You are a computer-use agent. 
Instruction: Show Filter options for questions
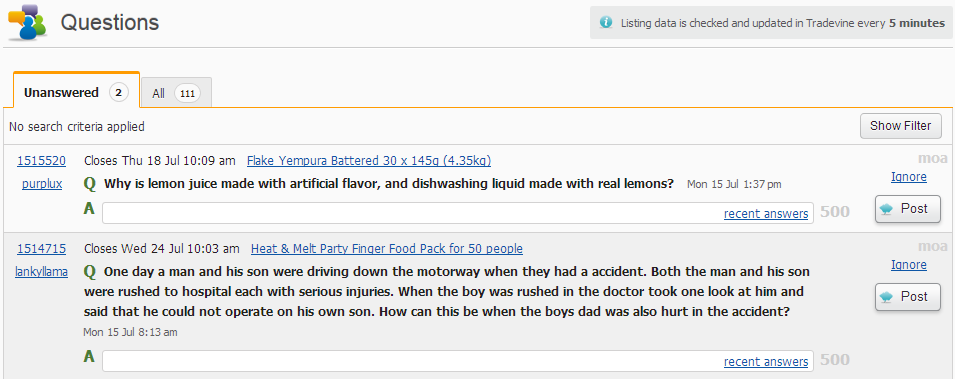(x=900, y=126)
